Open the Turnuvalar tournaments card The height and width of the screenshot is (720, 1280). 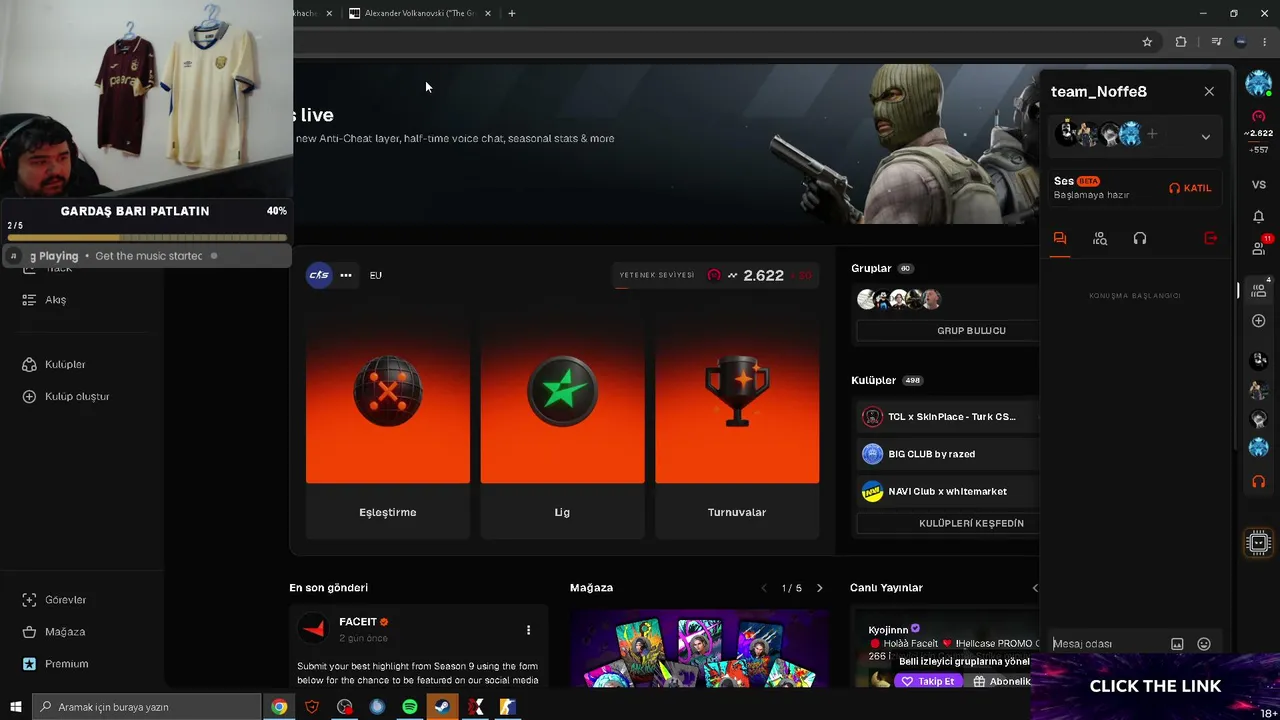click(737, 427)
